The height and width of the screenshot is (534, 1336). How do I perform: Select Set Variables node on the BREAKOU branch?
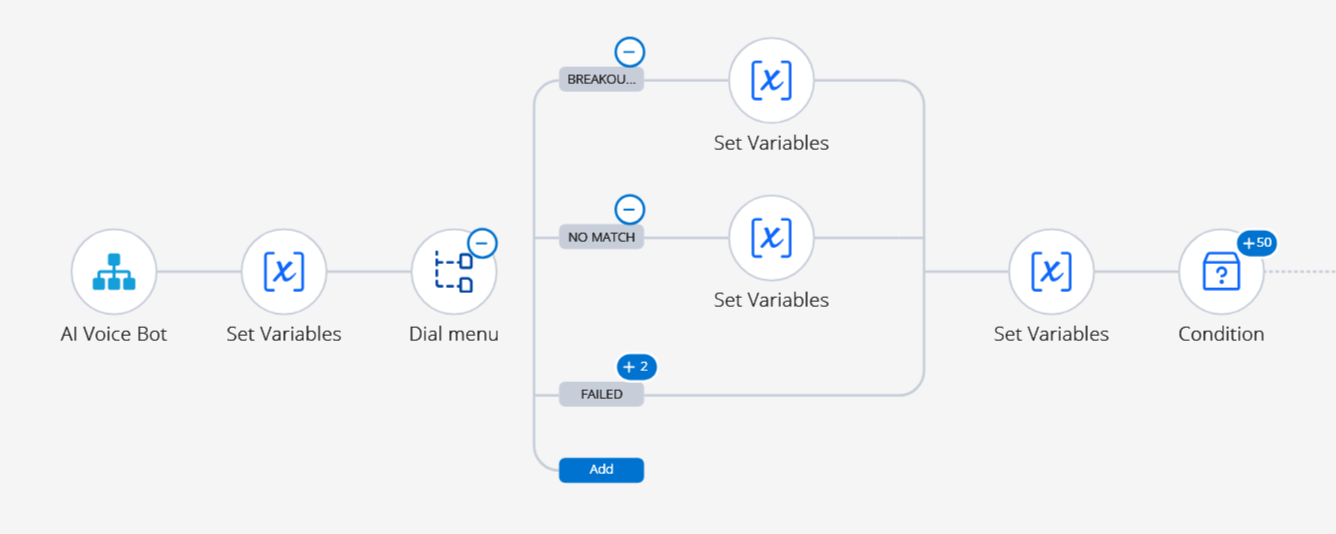click(771, 81)
